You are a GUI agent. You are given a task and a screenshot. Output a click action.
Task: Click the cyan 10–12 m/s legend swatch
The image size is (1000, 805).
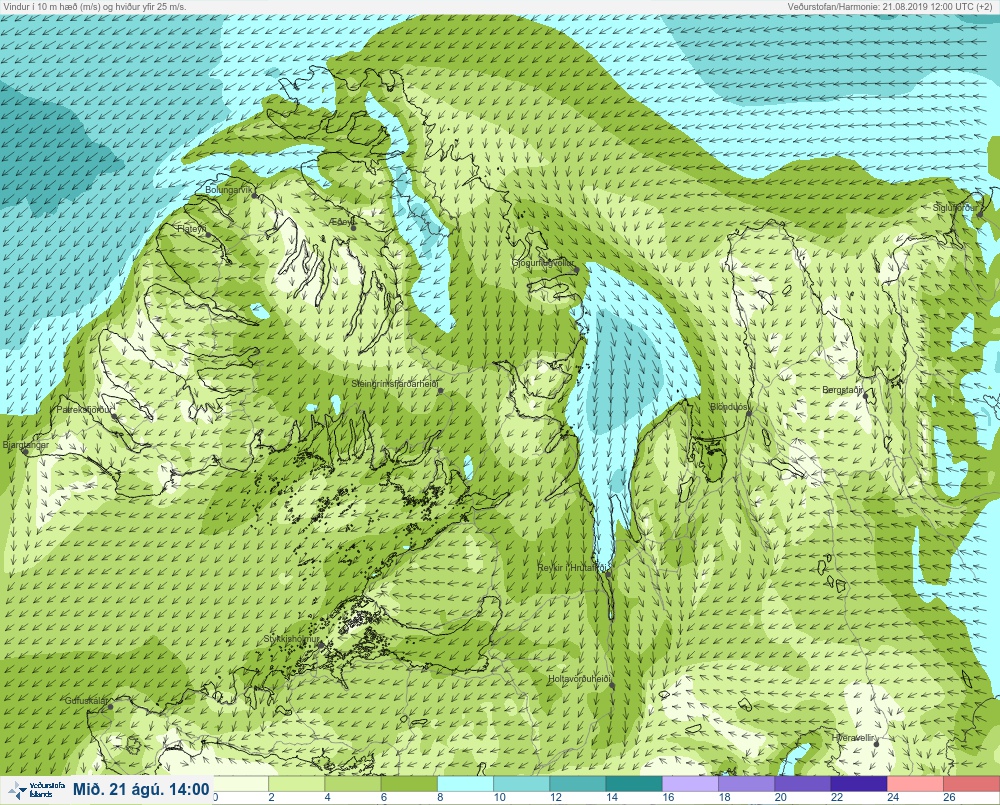point(521,783)
